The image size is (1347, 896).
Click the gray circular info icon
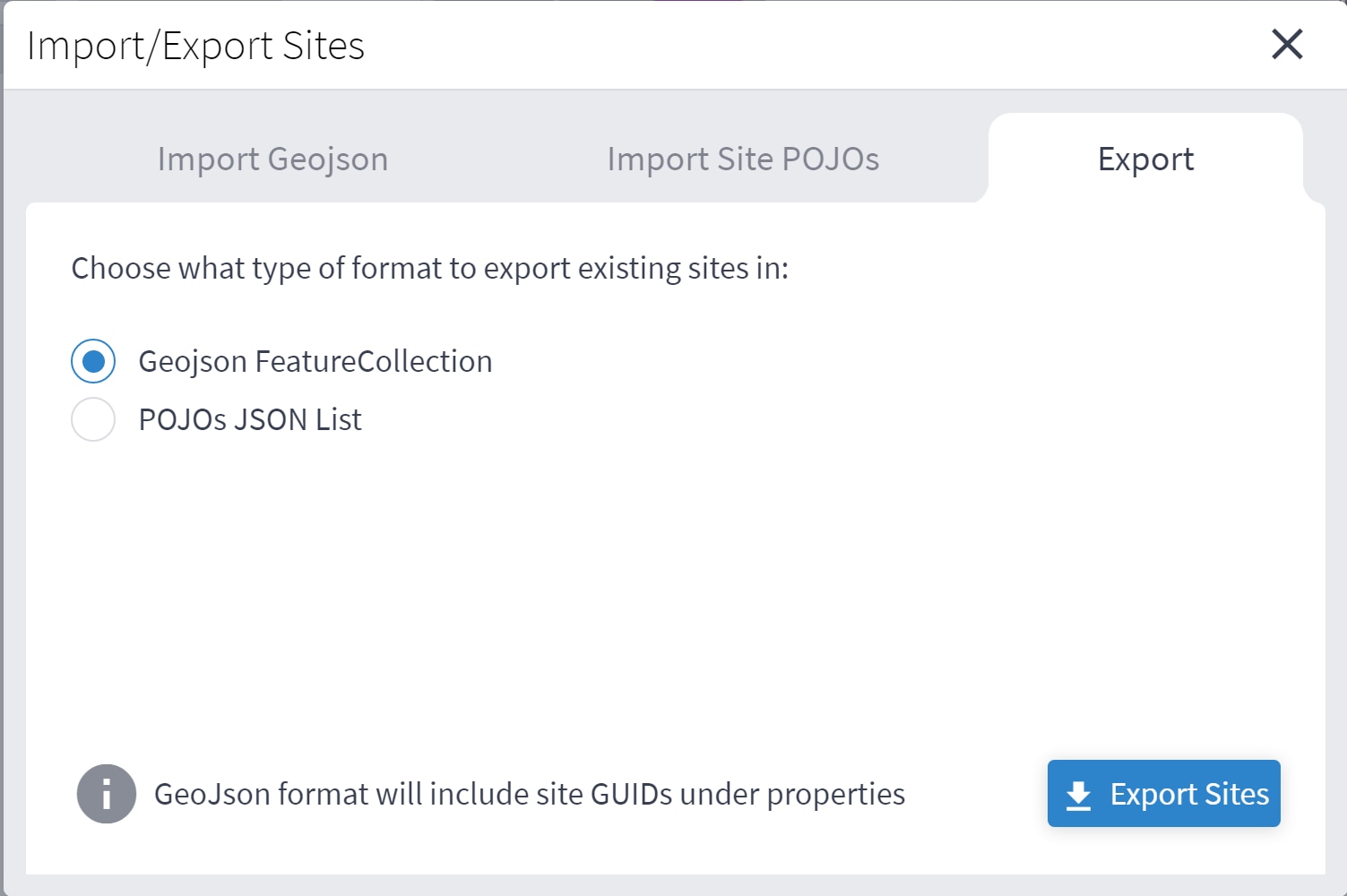(x=107, y=794)
